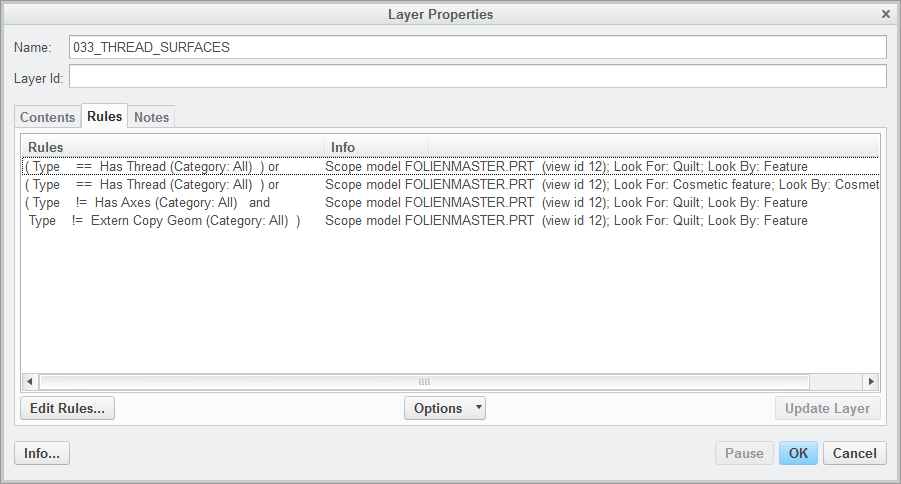
Task: Click Info cell of Extern Copy Geom rule
Action: pyautogui.click(x=566, y=221)
